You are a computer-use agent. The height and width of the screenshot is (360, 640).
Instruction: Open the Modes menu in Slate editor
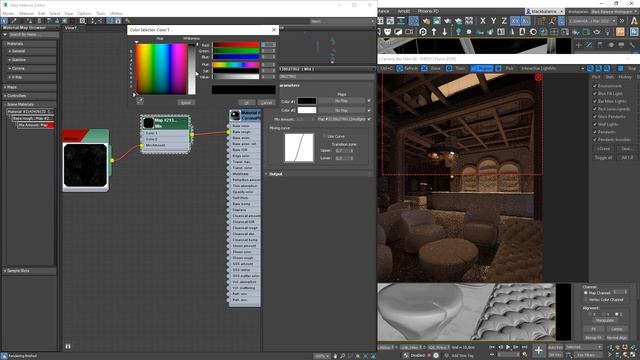click(9, 13)
